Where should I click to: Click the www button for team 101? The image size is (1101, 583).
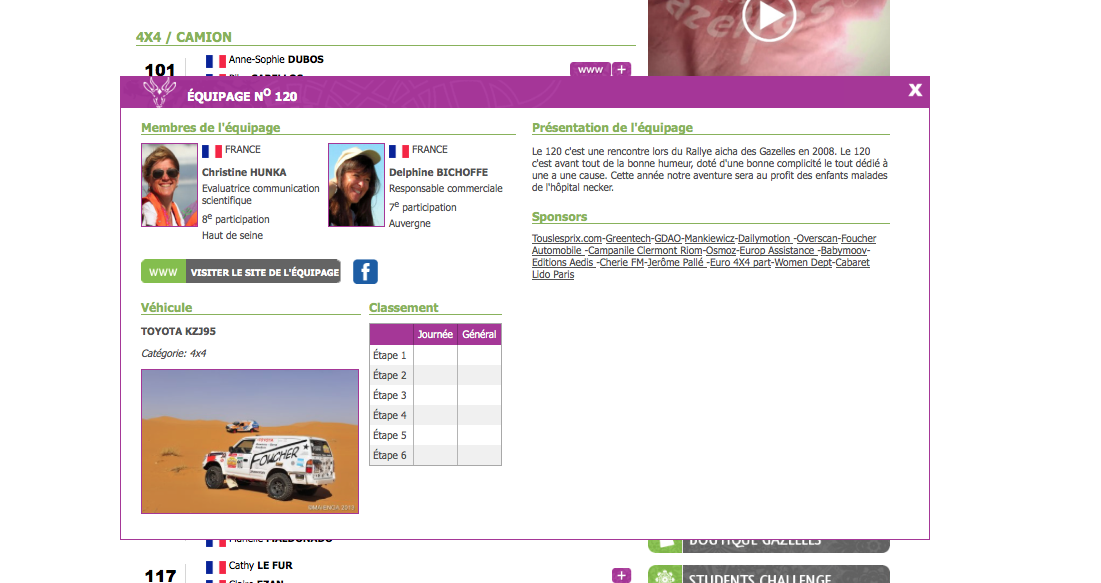[590, 70]
